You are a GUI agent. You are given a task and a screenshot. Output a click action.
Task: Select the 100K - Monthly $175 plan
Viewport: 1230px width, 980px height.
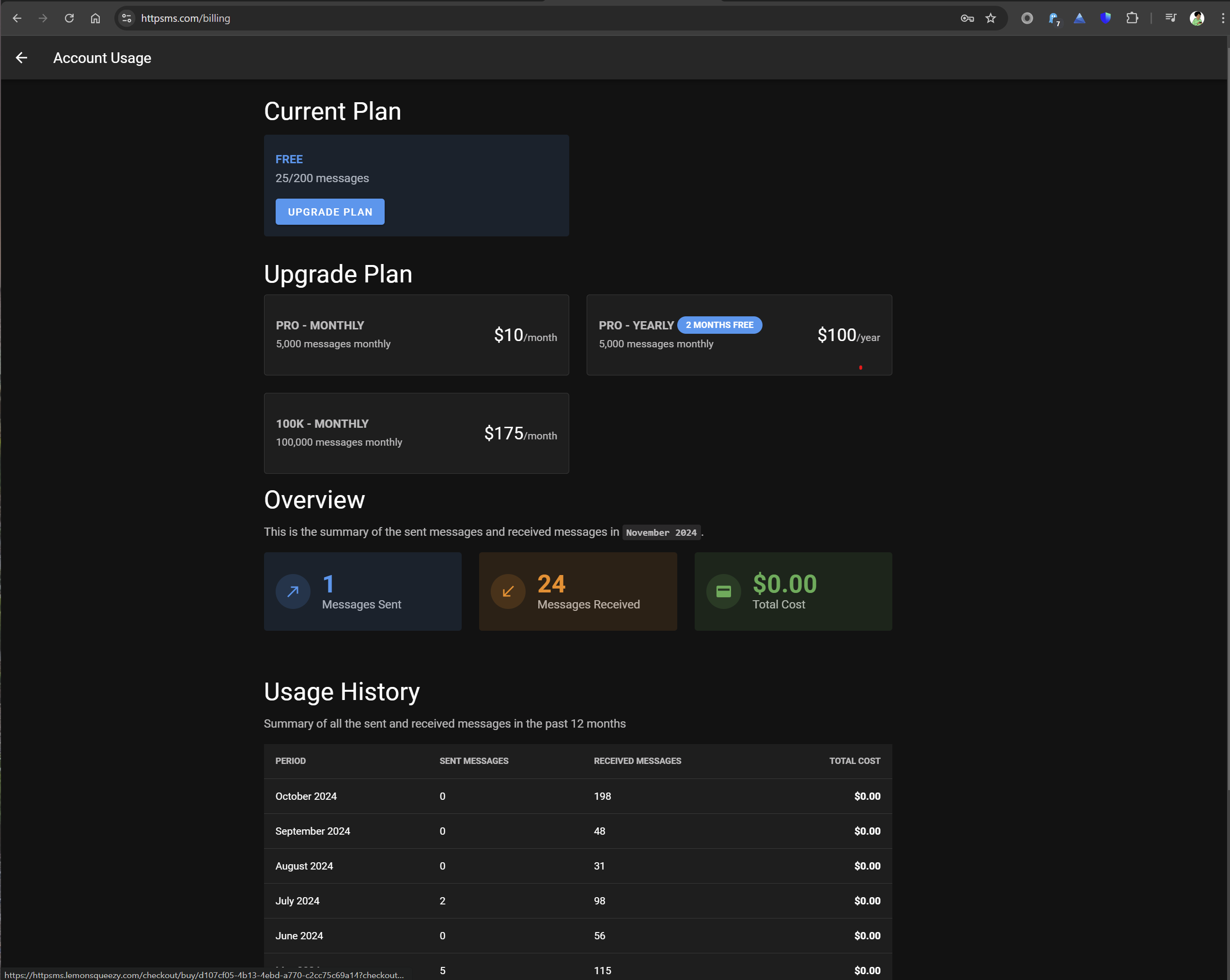coord(417,433)
